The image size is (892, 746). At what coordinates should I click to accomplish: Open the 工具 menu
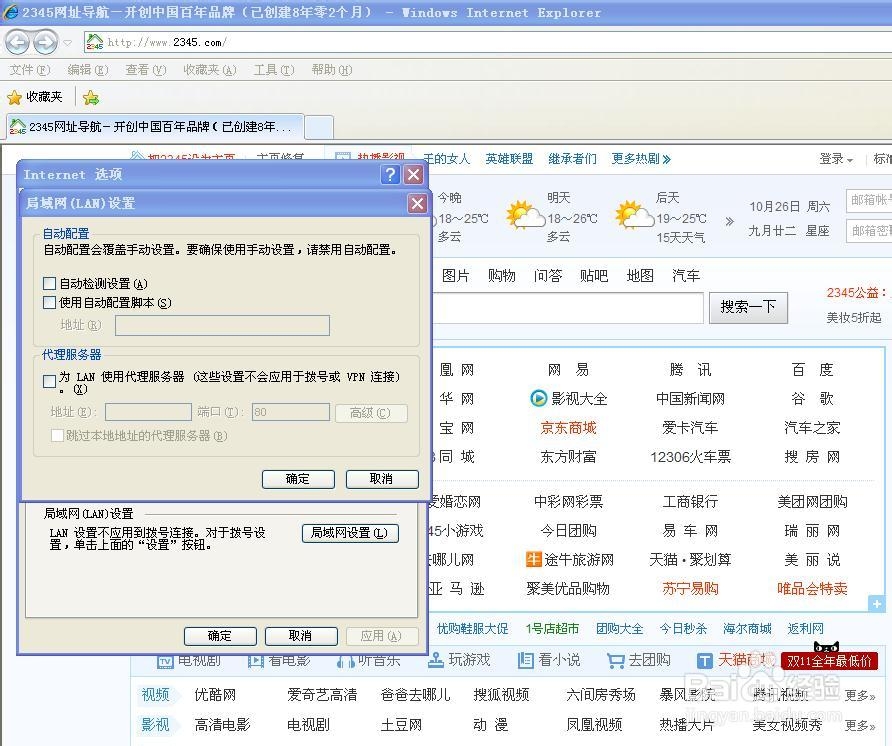click(274, 70)
